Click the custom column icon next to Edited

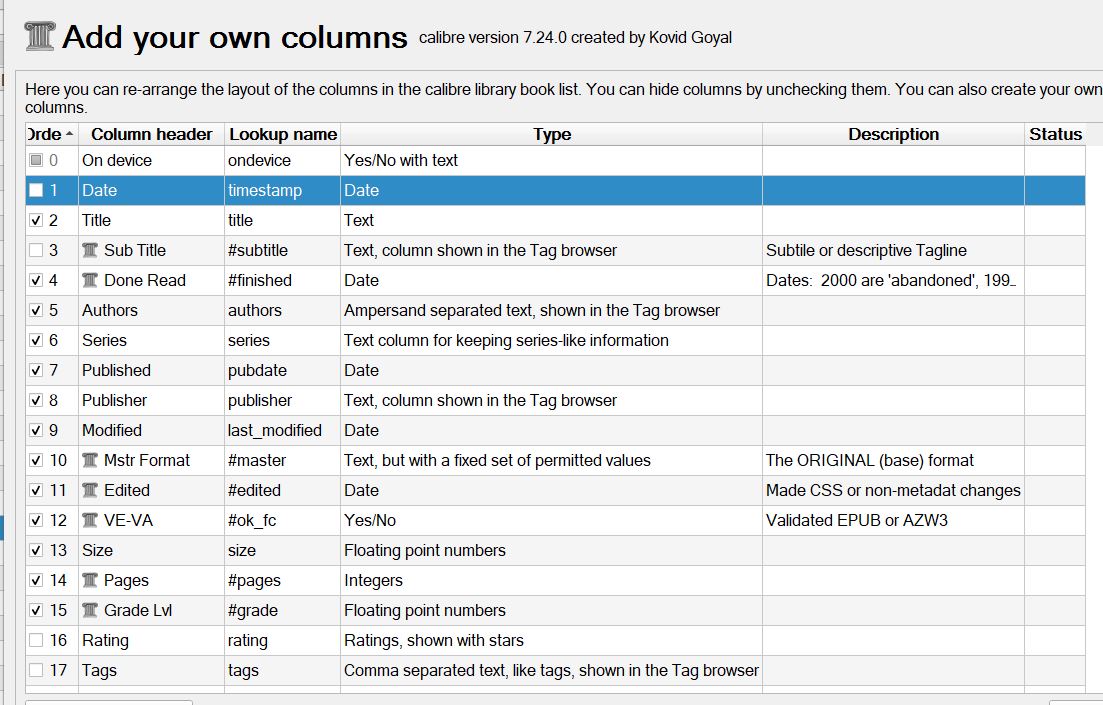(x=90, y=490)
